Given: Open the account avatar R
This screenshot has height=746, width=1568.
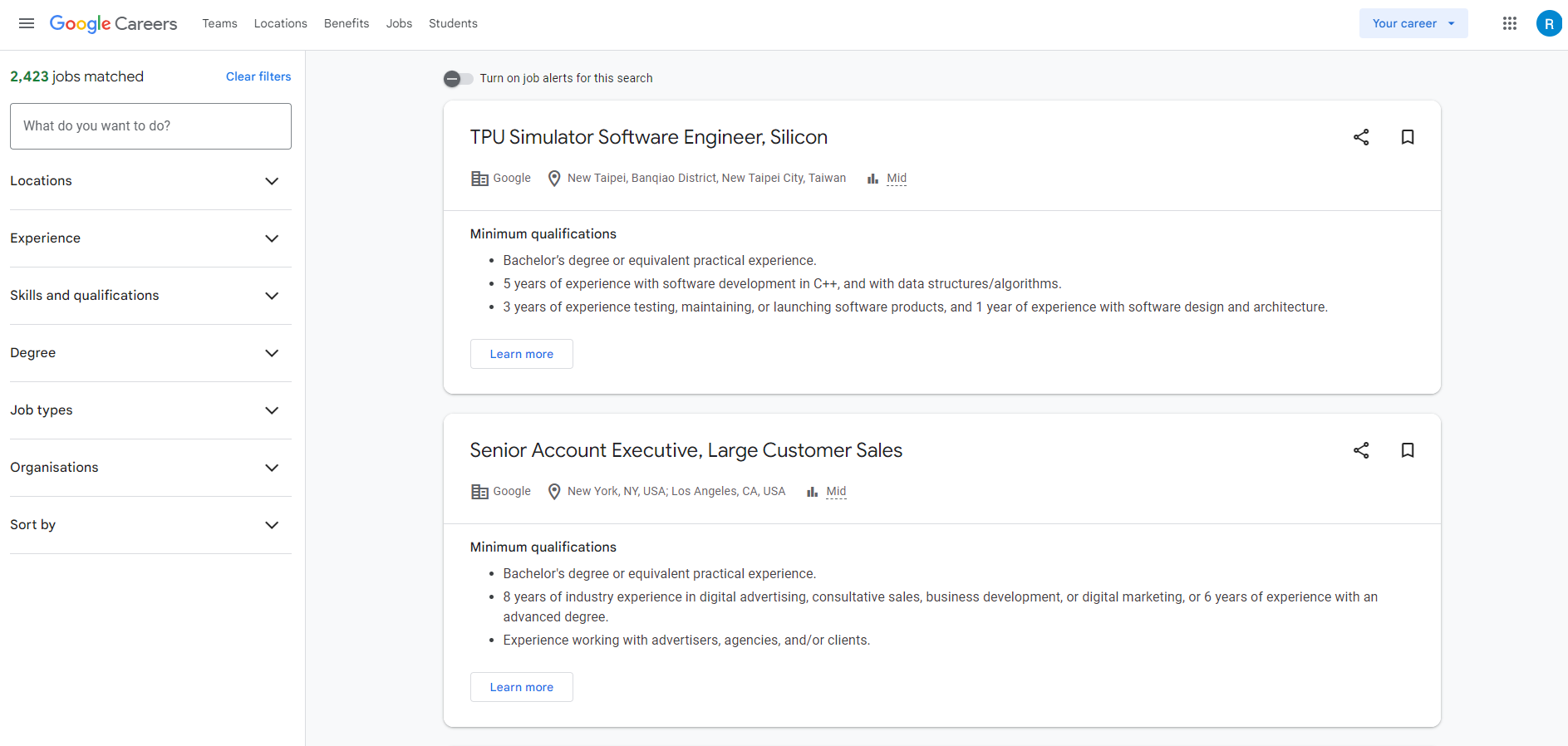Looking at the screenshot, I should [x=1549, y=23].
